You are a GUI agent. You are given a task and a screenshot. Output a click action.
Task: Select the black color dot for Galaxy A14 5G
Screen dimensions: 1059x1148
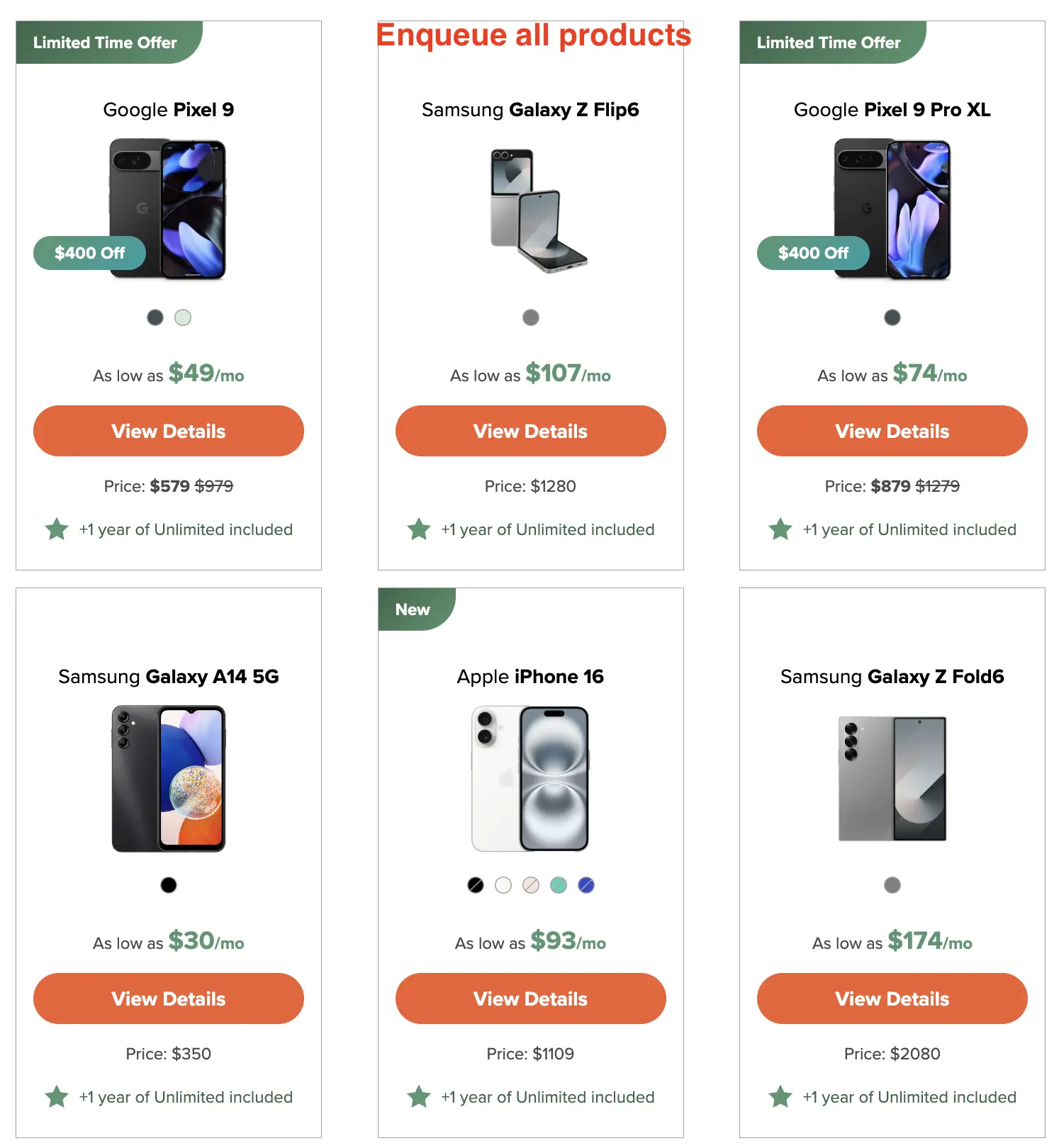click(168, 885)
